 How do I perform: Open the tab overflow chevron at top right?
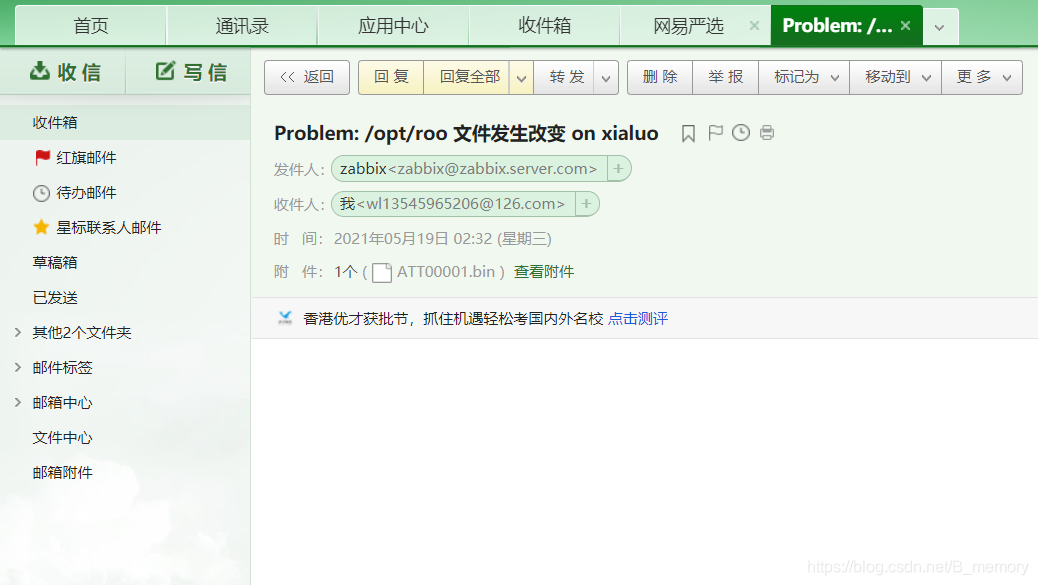point(939,26)
